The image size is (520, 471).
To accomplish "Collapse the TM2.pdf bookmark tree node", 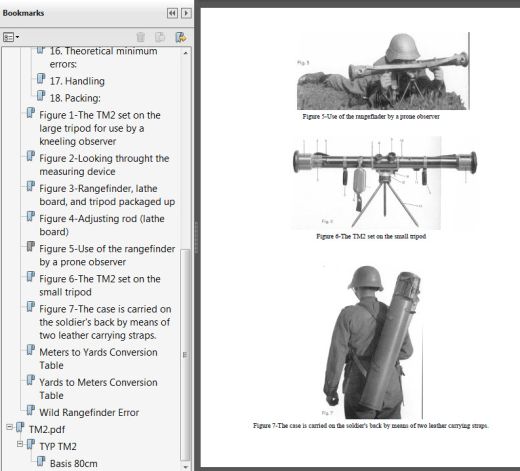I will (x=9, y=427).
